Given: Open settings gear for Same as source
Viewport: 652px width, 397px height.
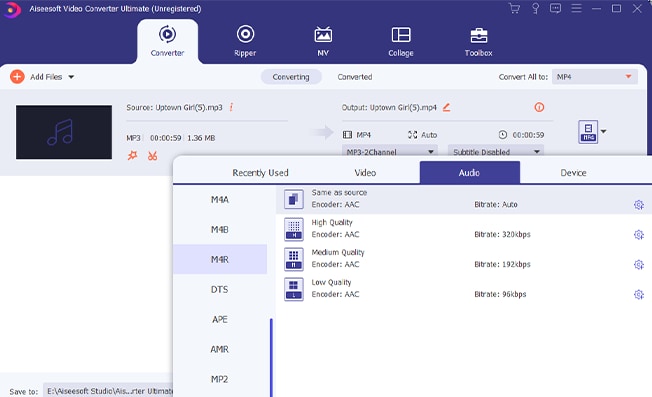Looking at the screenshot, I should coord(639,205).
